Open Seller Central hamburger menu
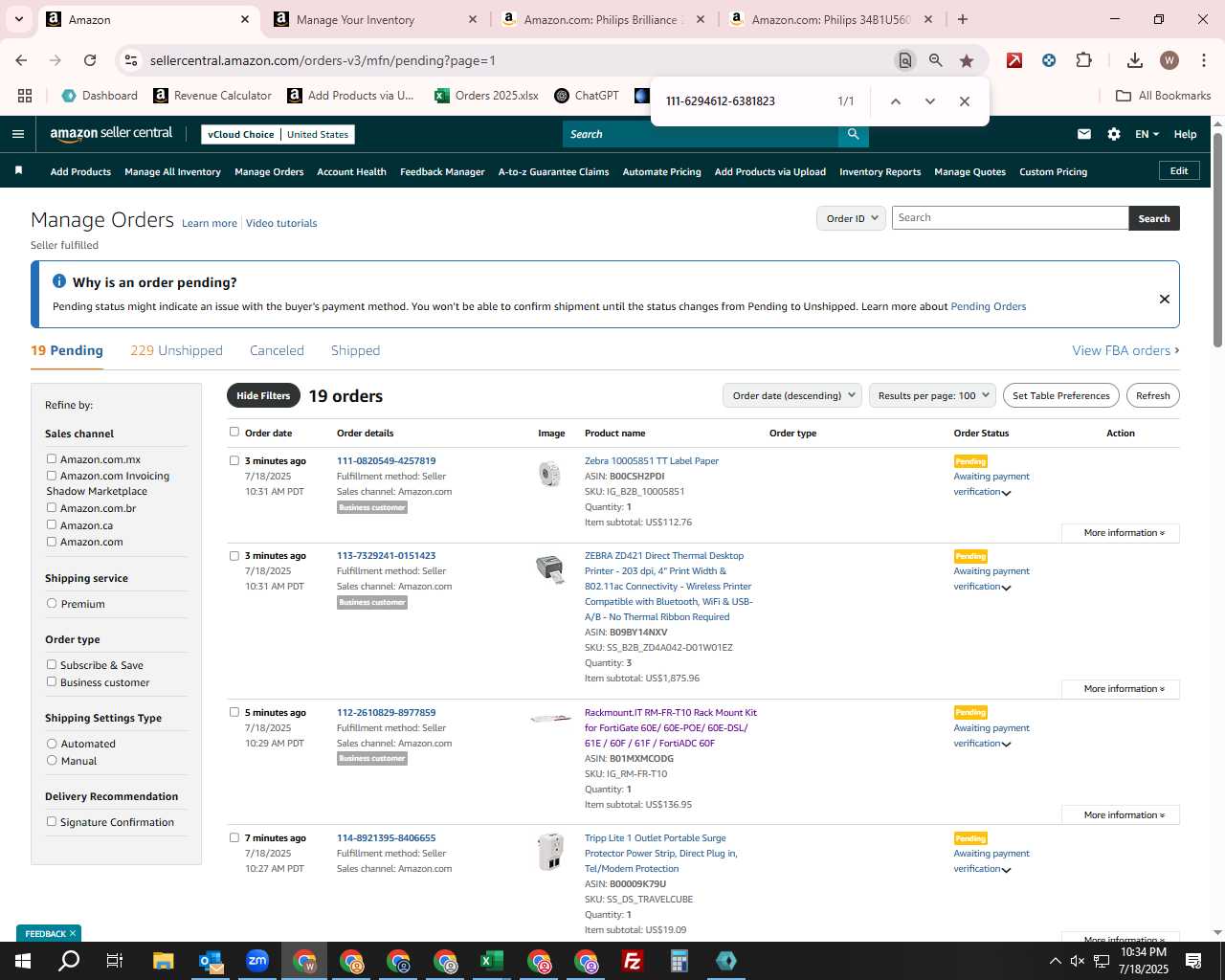Image resolution: width=1225 pixels, height=980 pixels. coord(18,134)
